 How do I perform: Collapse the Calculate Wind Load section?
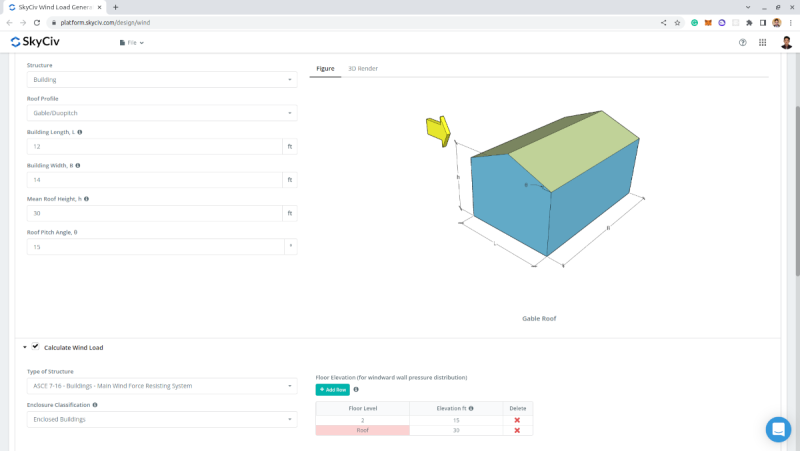[24, 347]
